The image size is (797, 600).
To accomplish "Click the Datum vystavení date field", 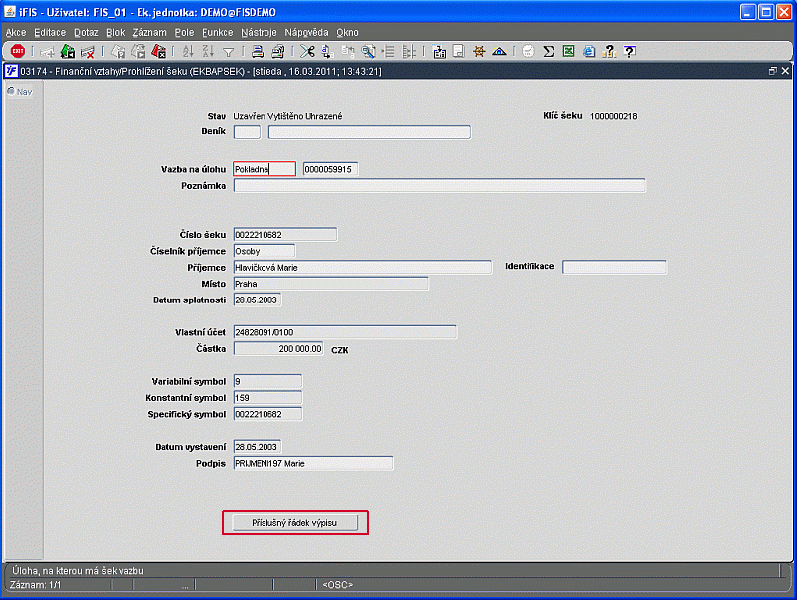I will [257, 446].
